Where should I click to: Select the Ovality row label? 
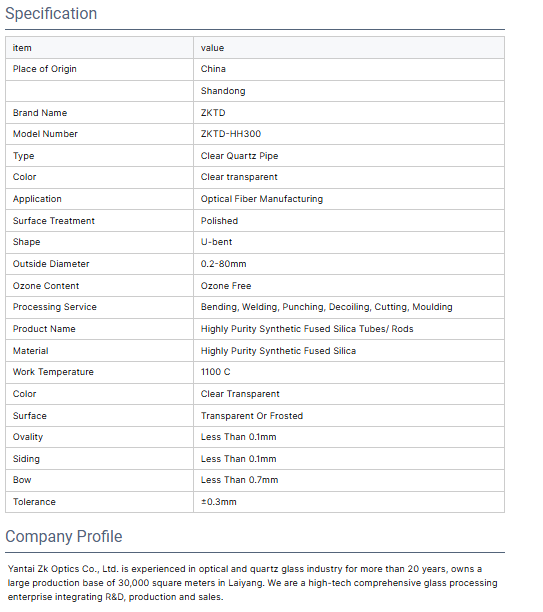click(28, 437)
